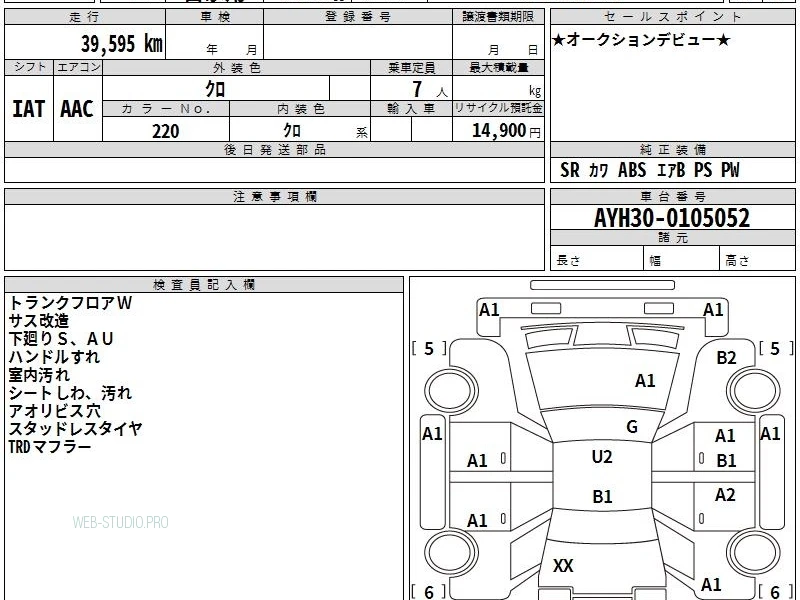Click the エアB equipment code

click(x=670, y=170)
